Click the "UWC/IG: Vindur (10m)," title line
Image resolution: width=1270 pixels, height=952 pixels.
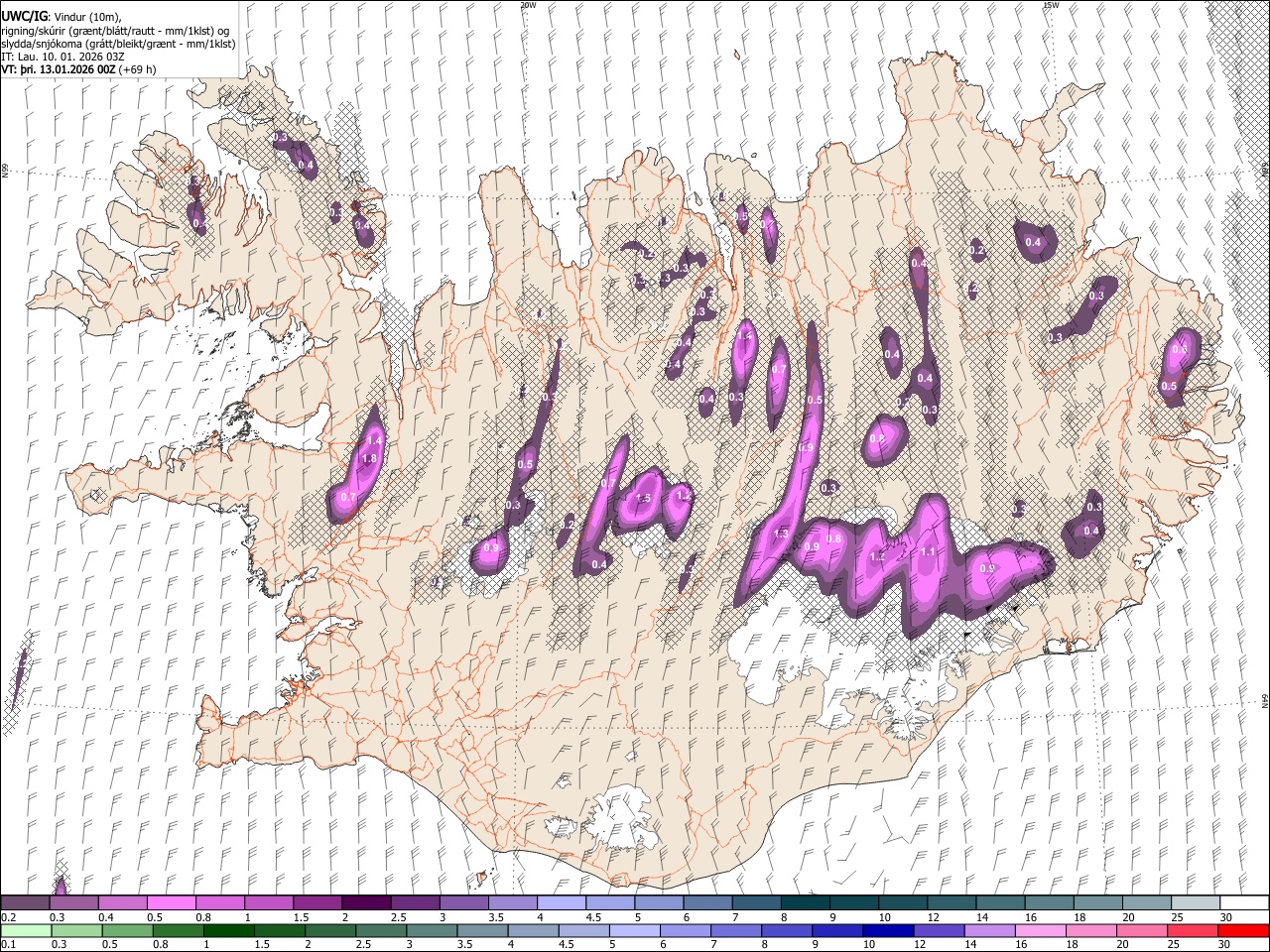[62, 16]
